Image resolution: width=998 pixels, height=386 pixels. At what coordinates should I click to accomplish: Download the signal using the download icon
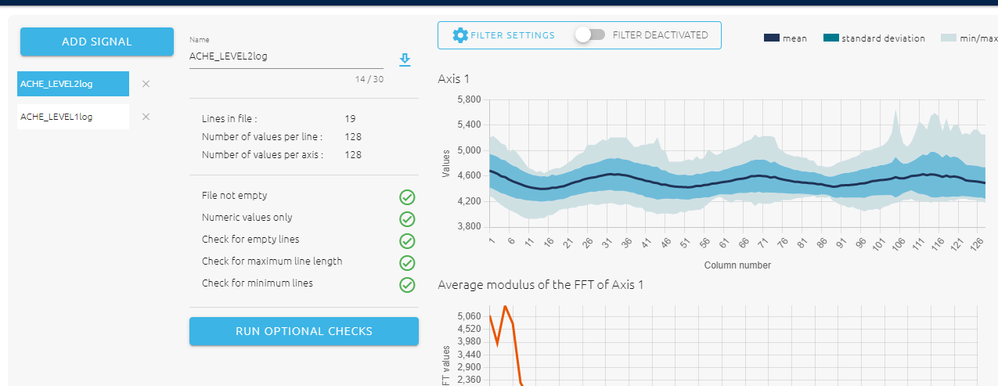(x=405, y=60)
